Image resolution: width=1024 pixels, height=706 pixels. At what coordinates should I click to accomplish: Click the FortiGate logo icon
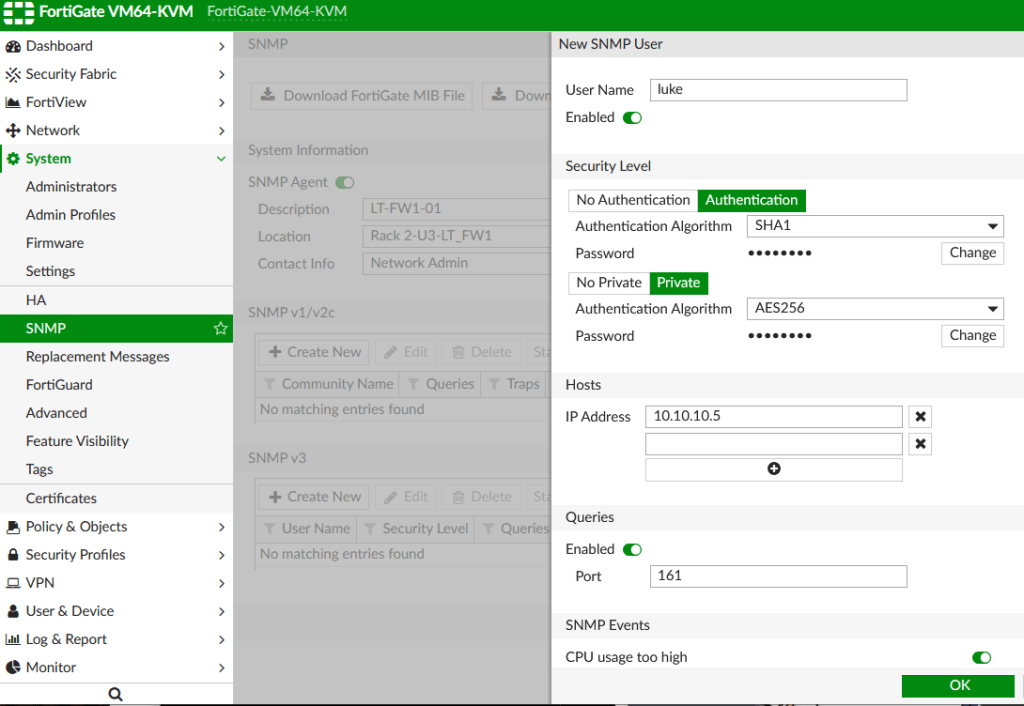pos(18,12)
